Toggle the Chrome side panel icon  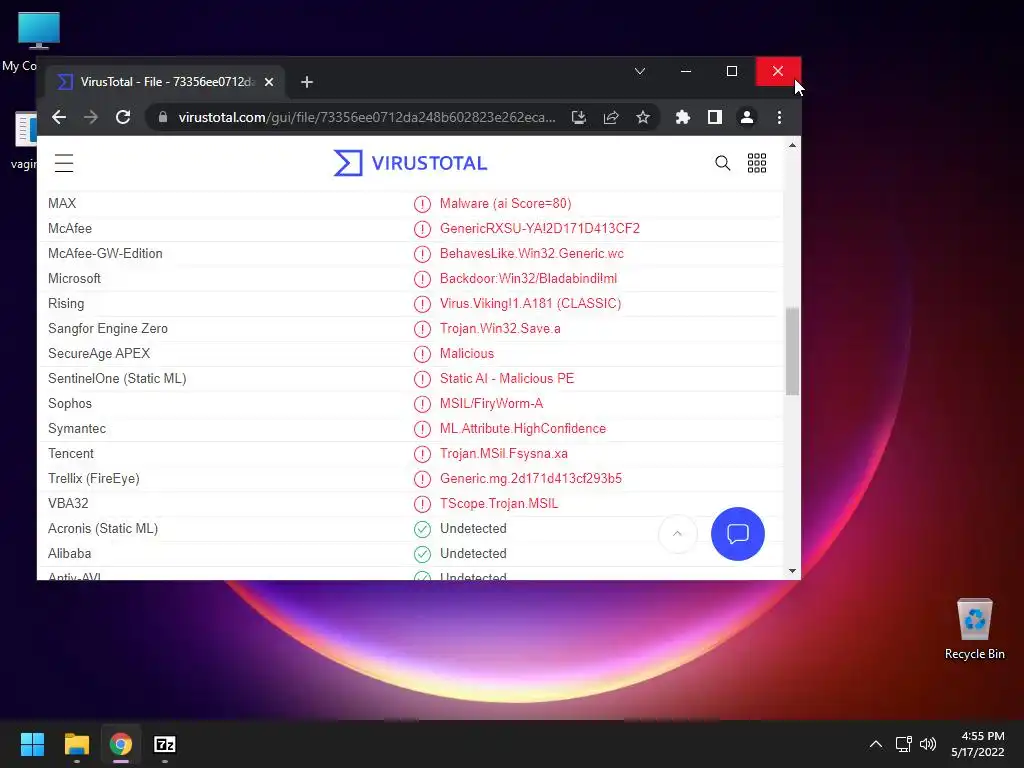point(714,117)
